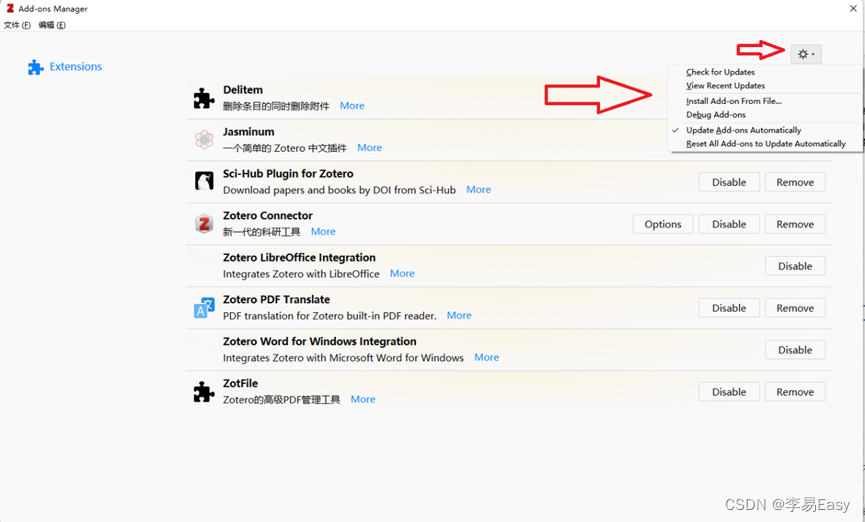Image resolution: width=865 pixels, height=522 pixels.
Task: Click the Sci-Hub Plugin raven icon
Action: click(x=204, y=181)
